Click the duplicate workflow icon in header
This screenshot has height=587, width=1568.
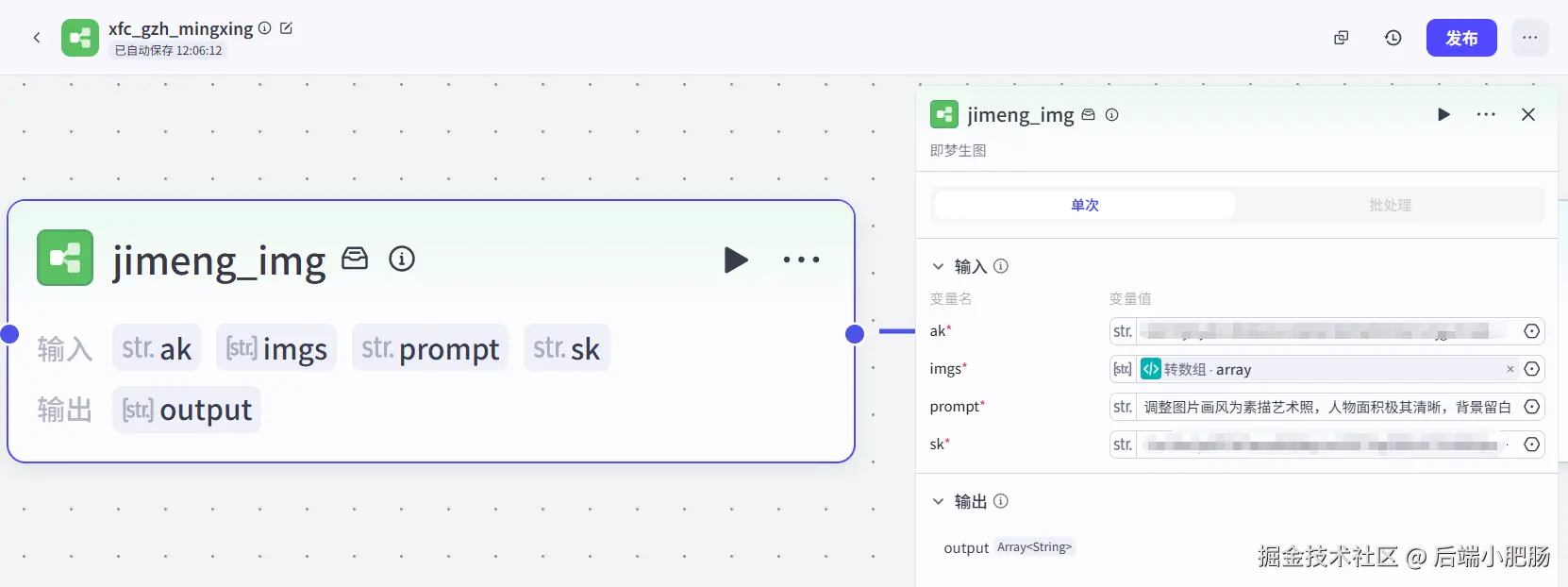(1341, 38)
